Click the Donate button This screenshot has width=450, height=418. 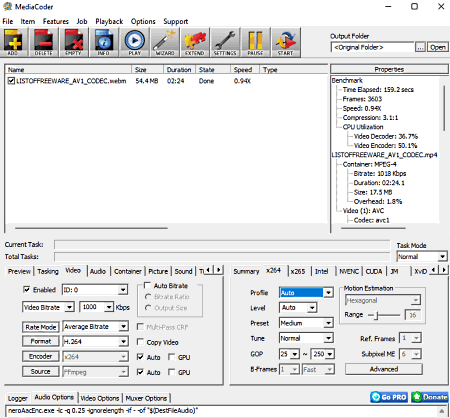(x=430, y=397)
